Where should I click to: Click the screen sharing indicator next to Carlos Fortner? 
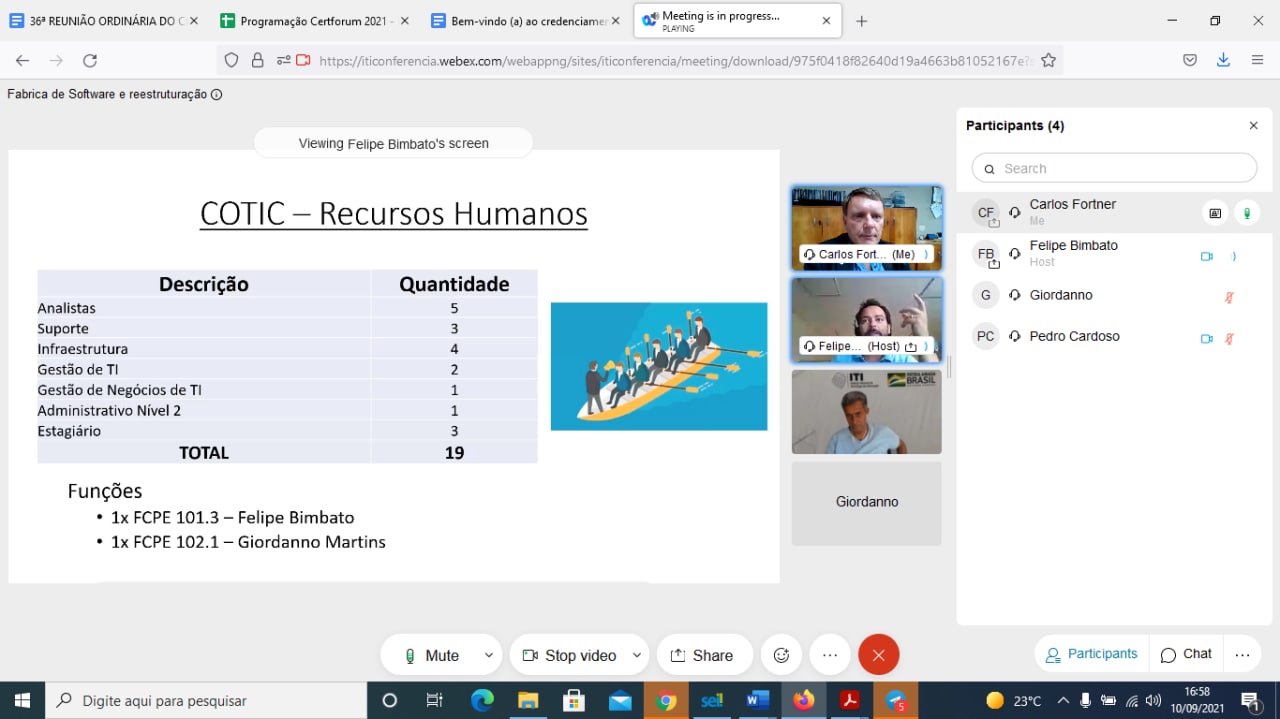(1214, 213)
